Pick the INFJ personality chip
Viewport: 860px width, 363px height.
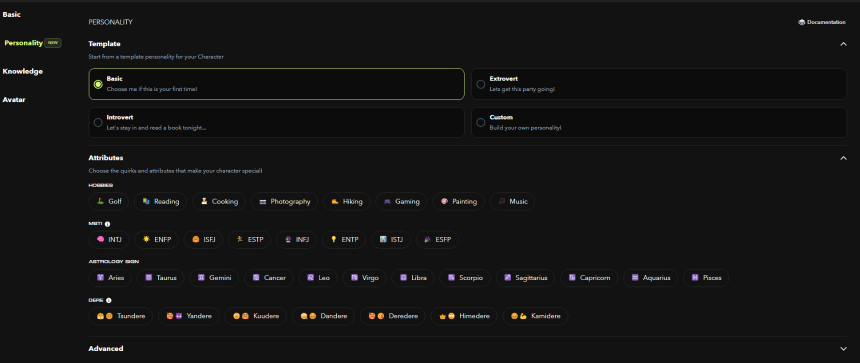[297, 240]
